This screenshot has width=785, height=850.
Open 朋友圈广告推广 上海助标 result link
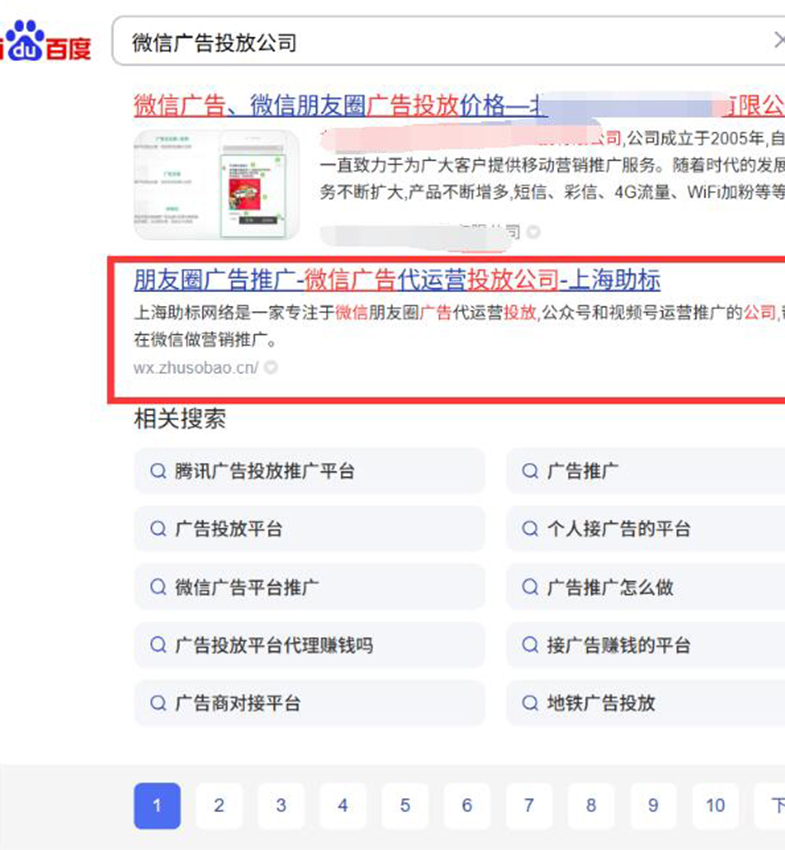pos(397,280)
